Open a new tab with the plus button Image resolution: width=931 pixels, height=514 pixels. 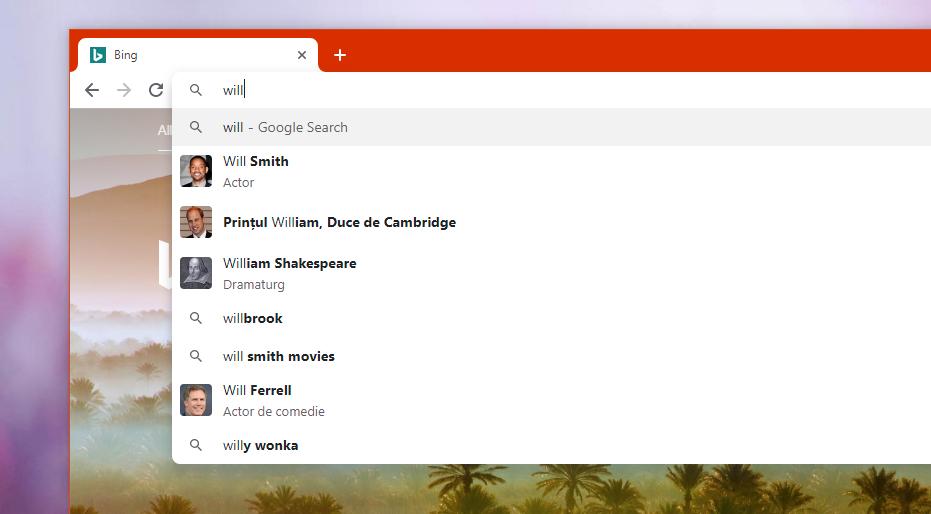[x=340, y=55]
